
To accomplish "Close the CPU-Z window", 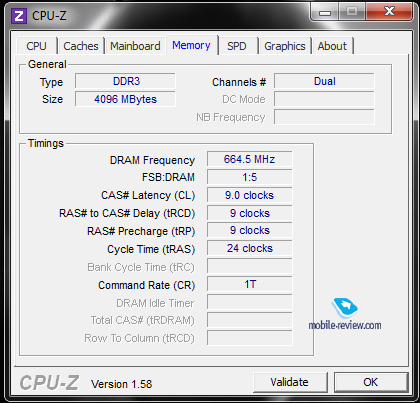I will click(389, 12).
